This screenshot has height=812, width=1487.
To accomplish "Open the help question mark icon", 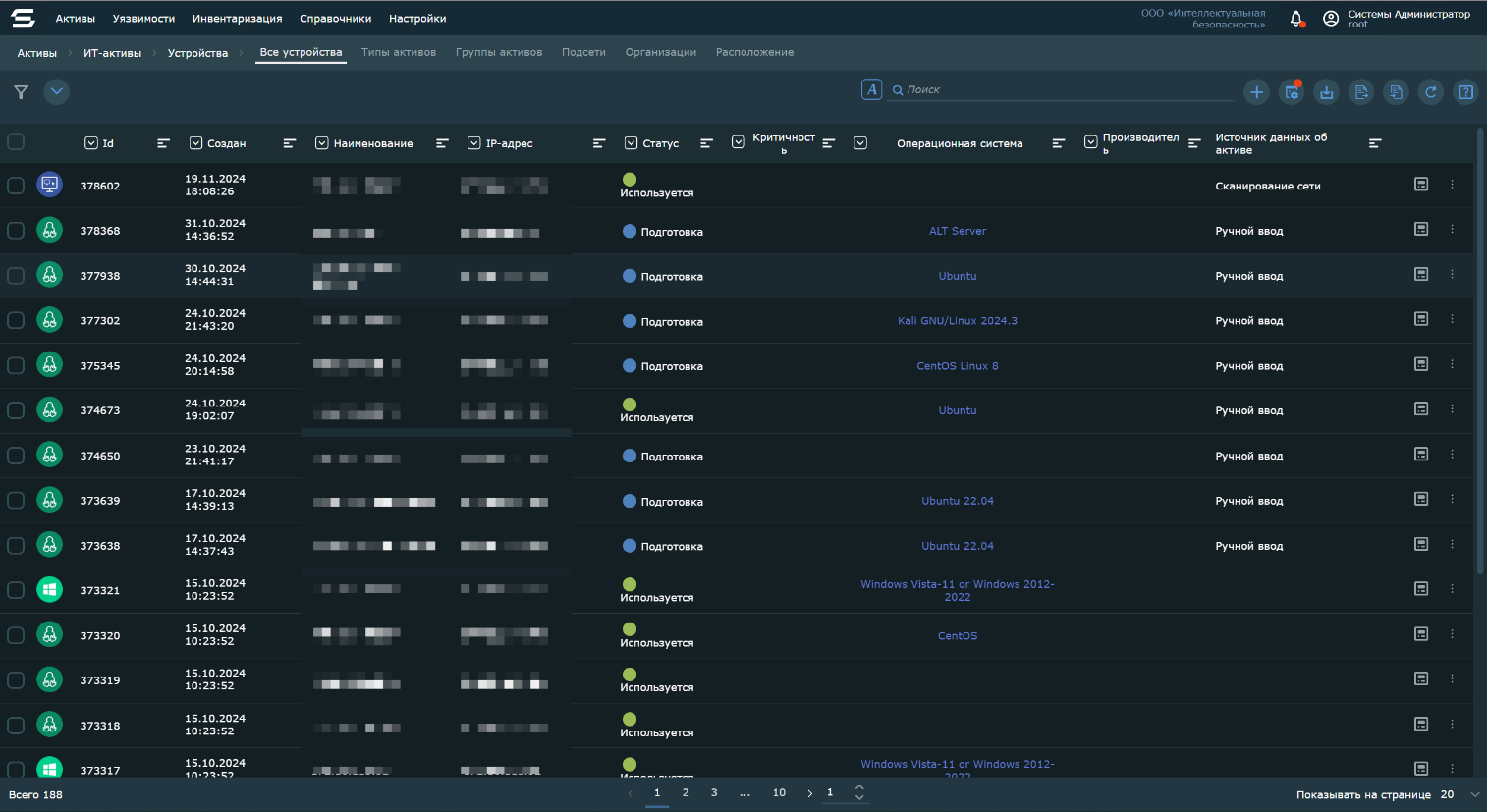I will pyautogui.click(x=1465, y=92).
